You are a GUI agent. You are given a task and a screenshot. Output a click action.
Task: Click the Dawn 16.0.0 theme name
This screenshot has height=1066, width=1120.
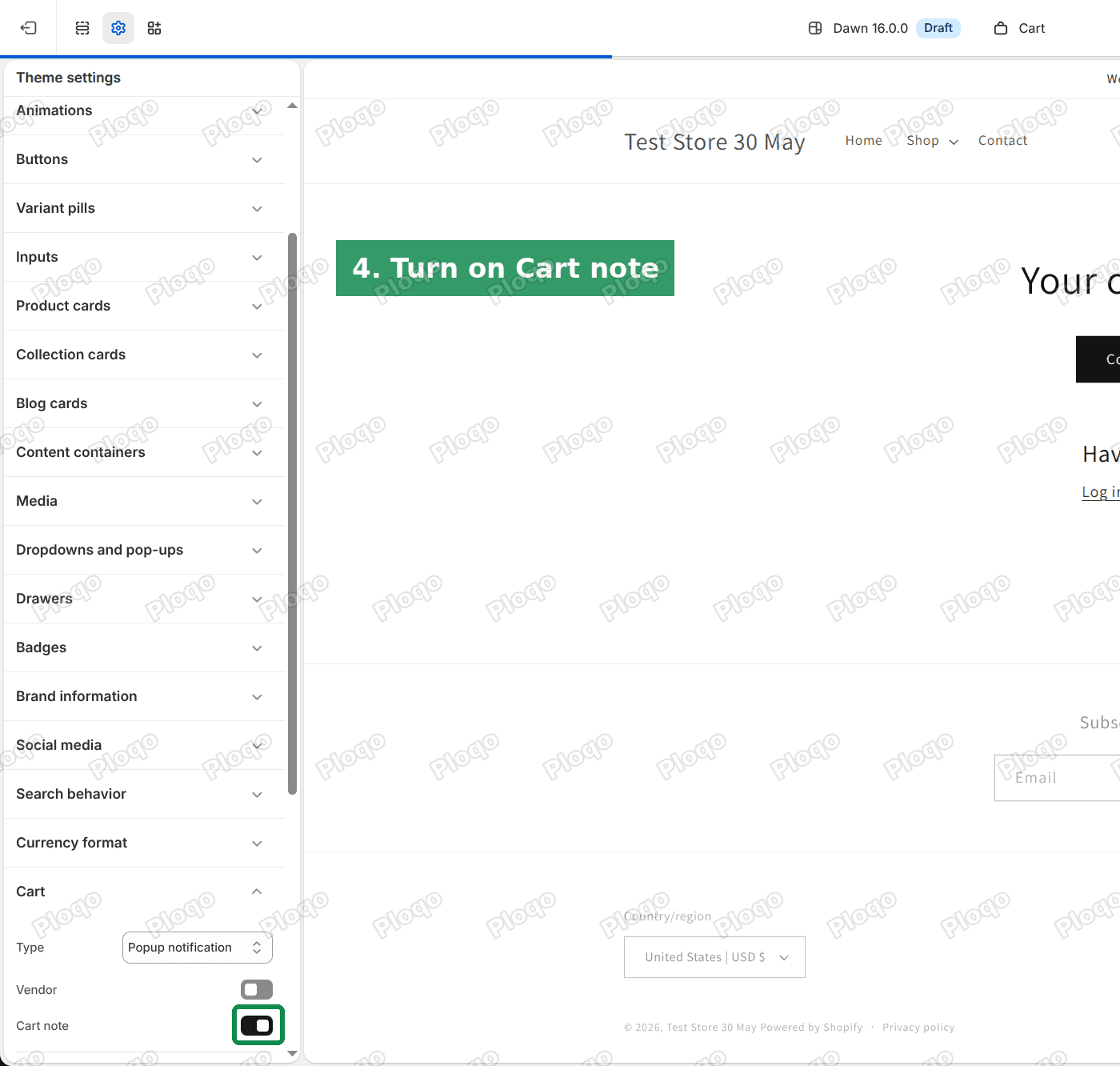coord(870,28)
